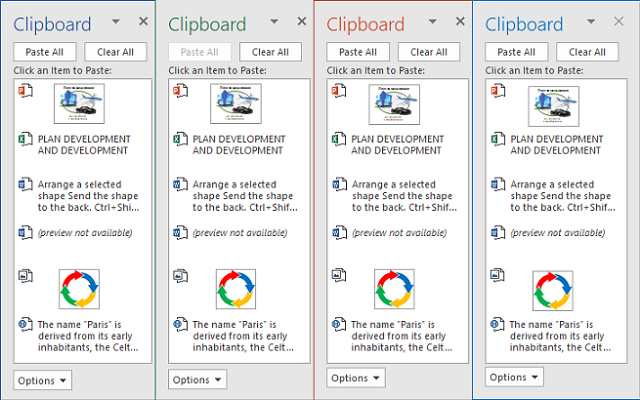Paste circular arrows image from fourth light-blue pane
640x400 pixels.
[x=553, y=291]
